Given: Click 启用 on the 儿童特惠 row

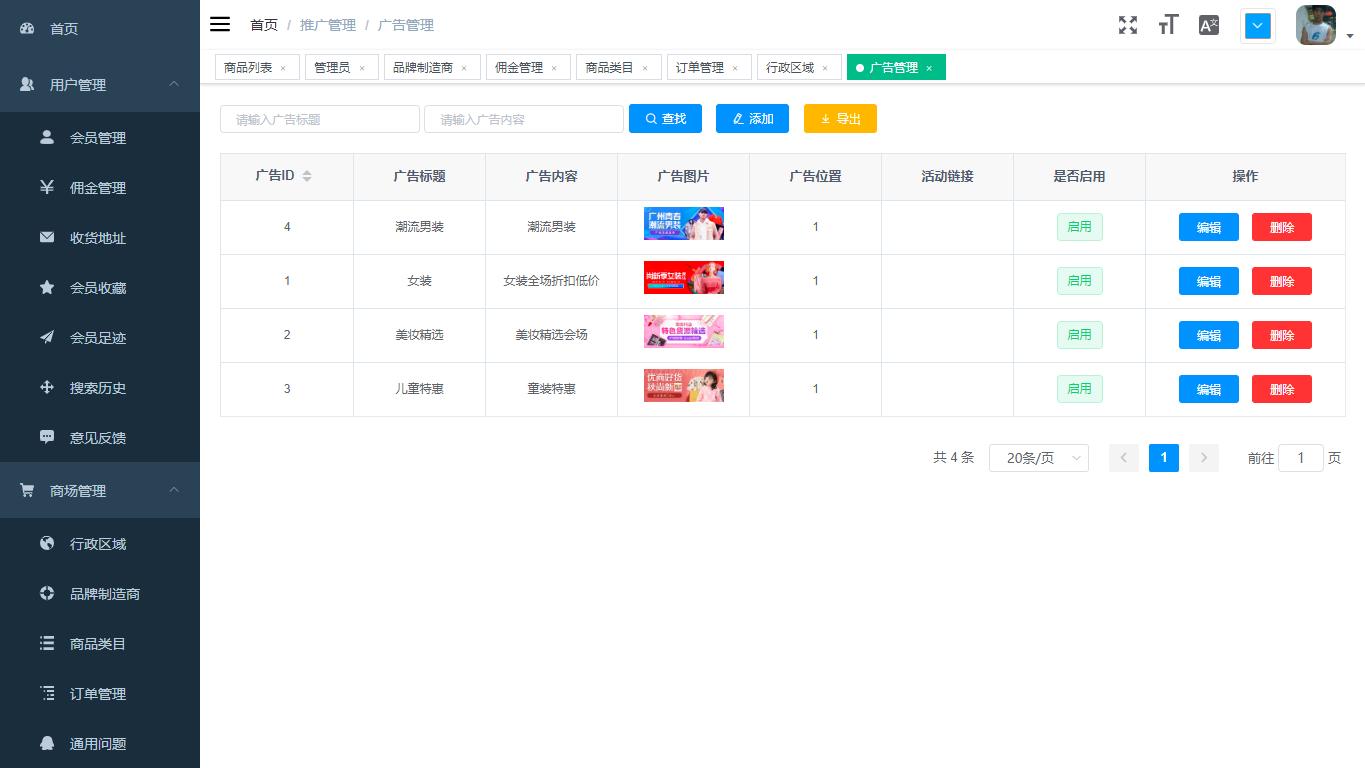Looking at the screenshot, I should [x=1079, y=389].
